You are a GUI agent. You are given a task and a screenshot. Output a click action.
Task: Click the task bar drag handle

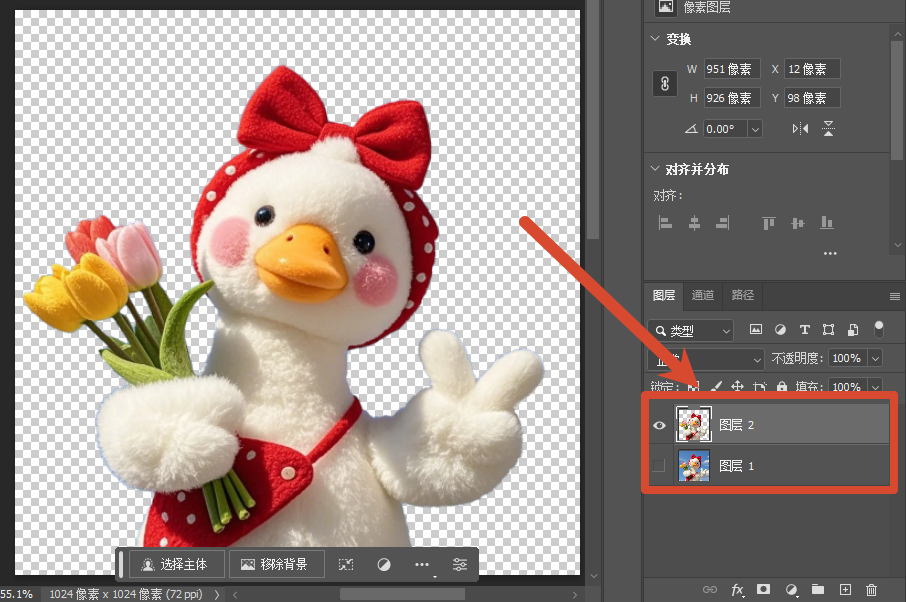pyautogui.click(x=120, y=564)
